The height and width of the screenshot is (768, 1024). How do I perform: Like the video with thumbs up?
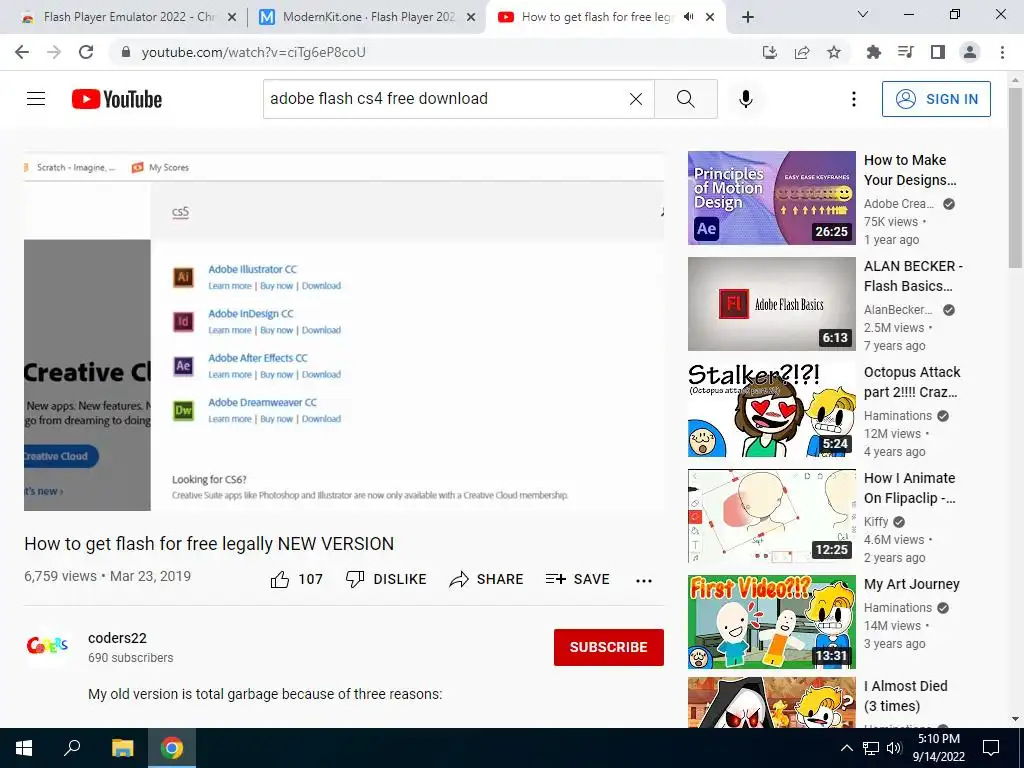pyautogui.click(x=296, y=579)
